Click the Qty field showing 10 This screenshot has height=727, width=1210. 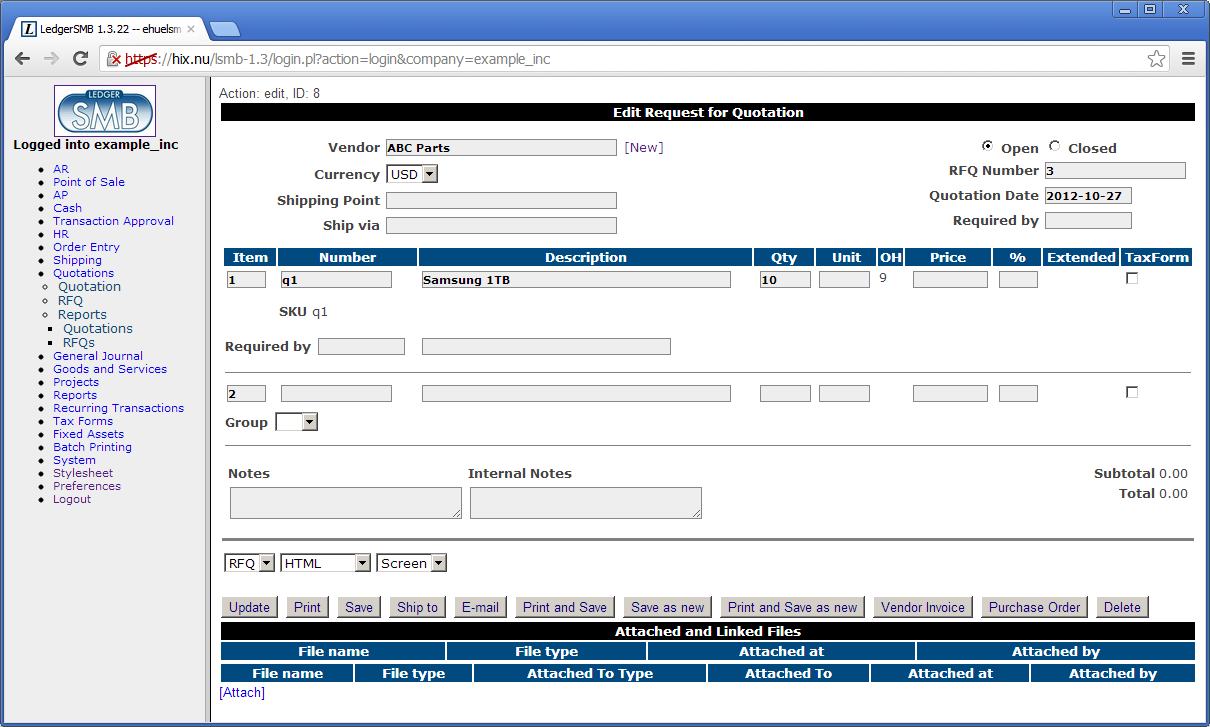click(785, 280)
